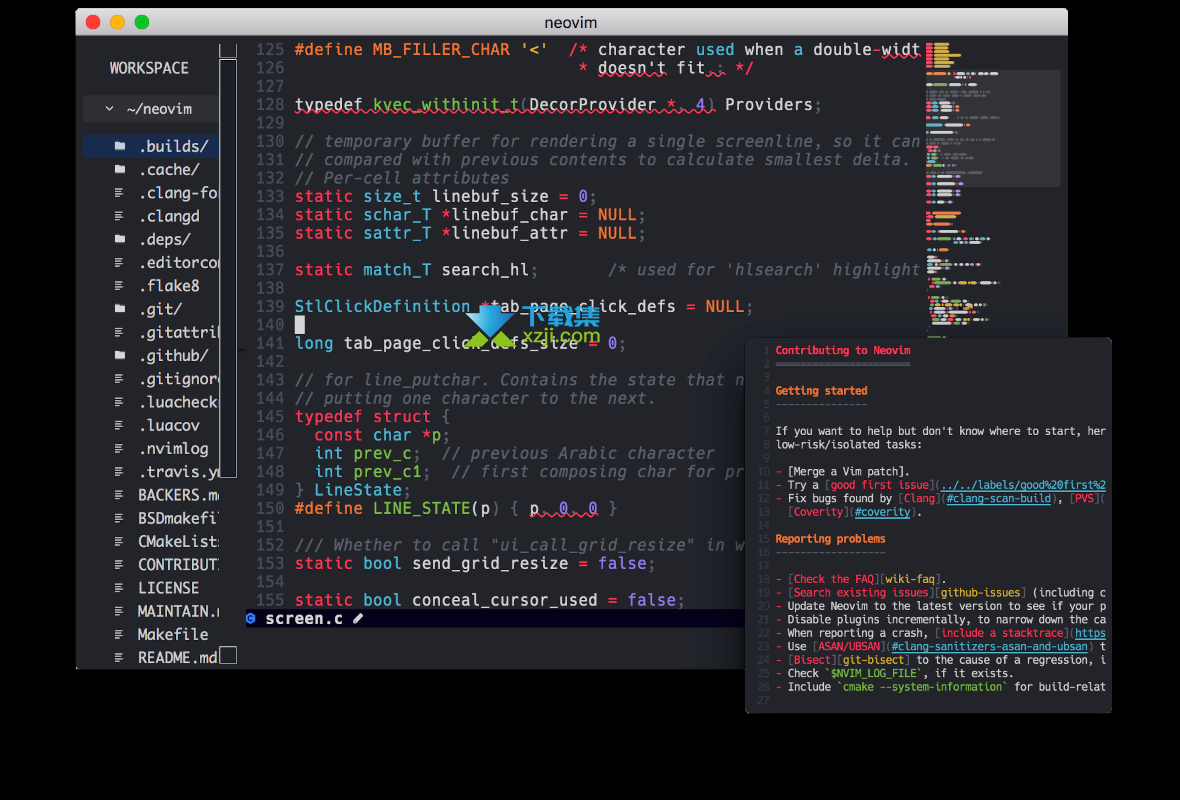1180x800 pixels.
Task: Follow the #clang-scan-build link
Action: [999, 499]
